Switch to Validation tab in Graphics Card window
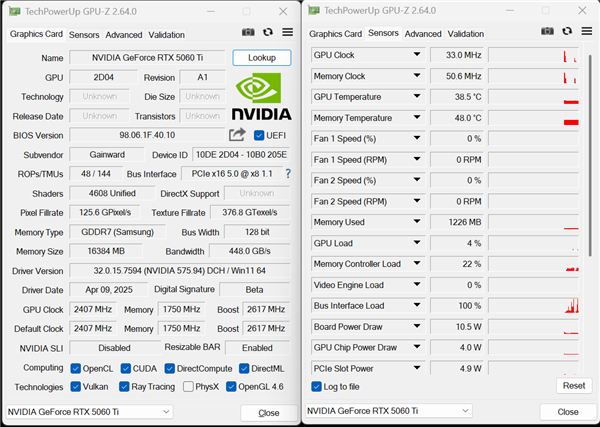 [x=167, y=34]
